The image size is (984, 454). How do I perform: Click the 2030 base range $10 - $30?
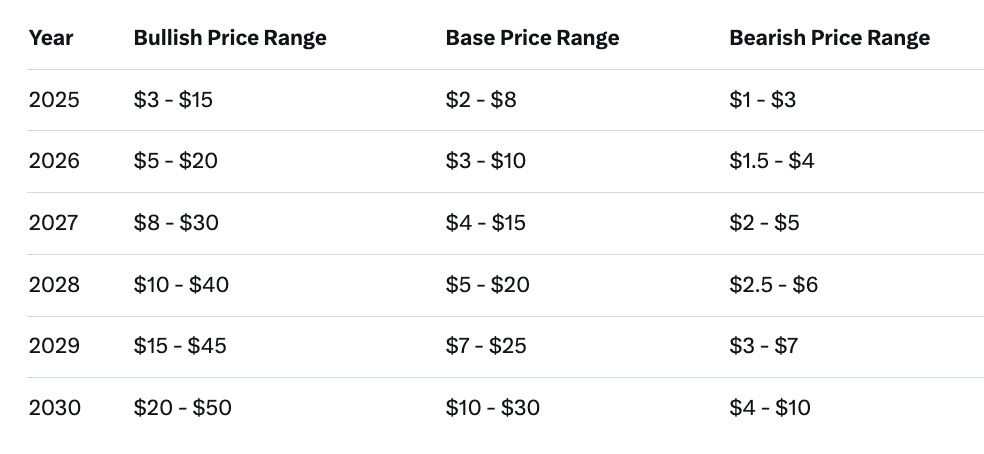point(492,408)
